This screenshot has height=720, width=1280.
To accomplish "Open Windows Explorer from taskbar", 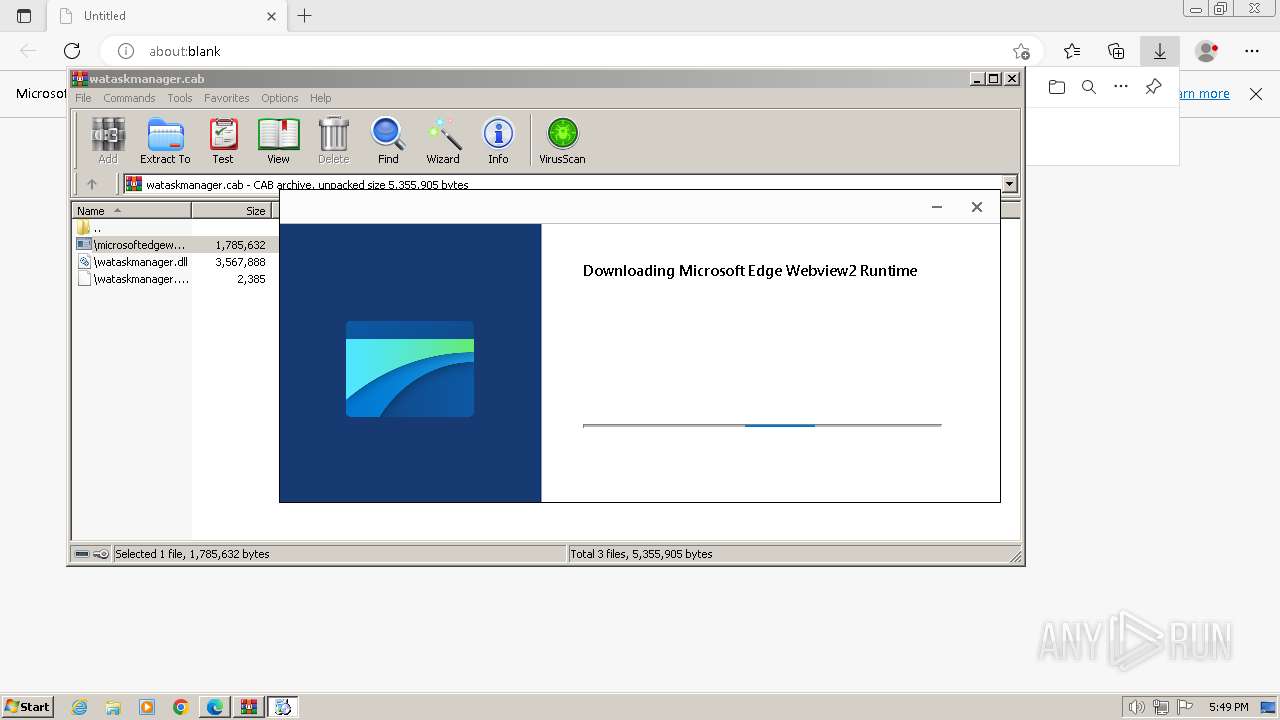I will 113,707.
